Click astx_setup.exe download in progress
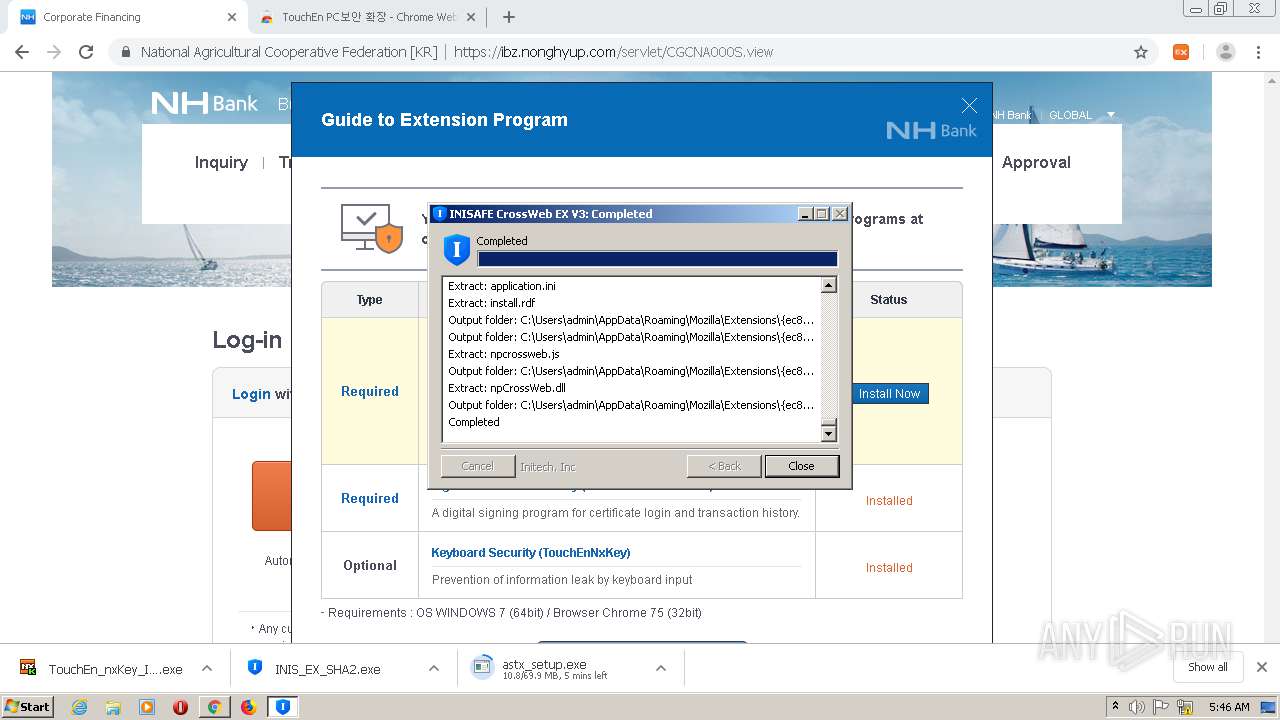Screen dimensions: 1280x720 pos(555,669)
